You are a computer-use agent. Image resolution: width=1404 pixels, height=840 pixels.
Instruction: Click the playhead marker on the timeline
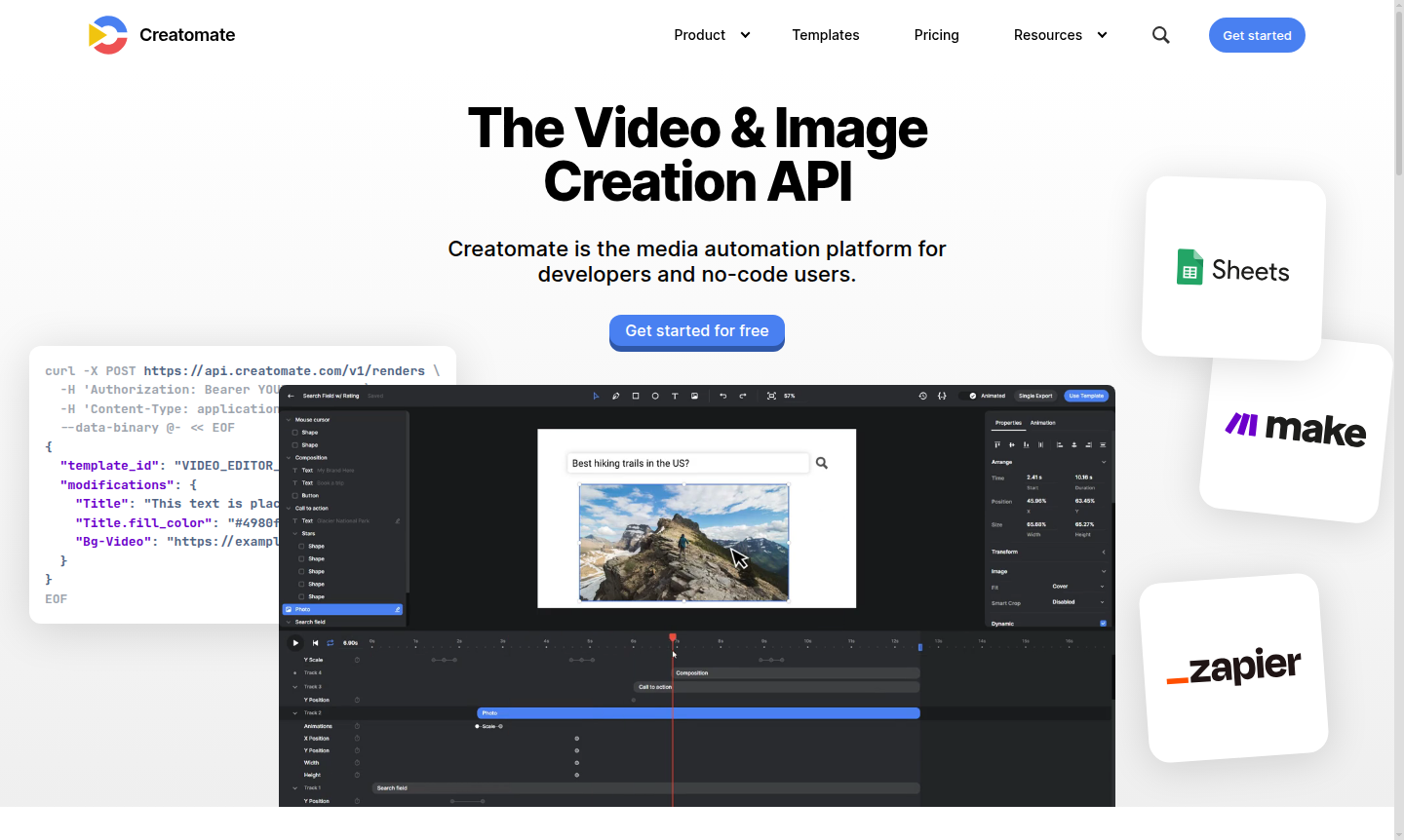[x=673, y=637]
